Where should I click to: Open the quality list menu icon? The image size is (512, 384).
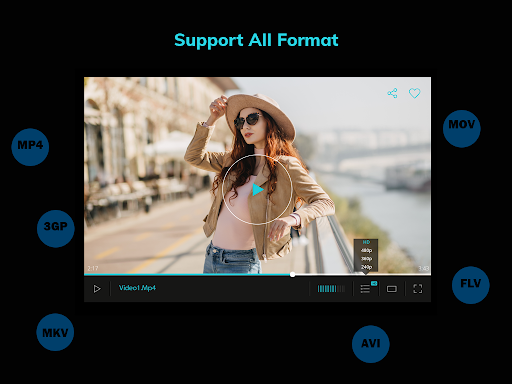[x=365, y=289]
